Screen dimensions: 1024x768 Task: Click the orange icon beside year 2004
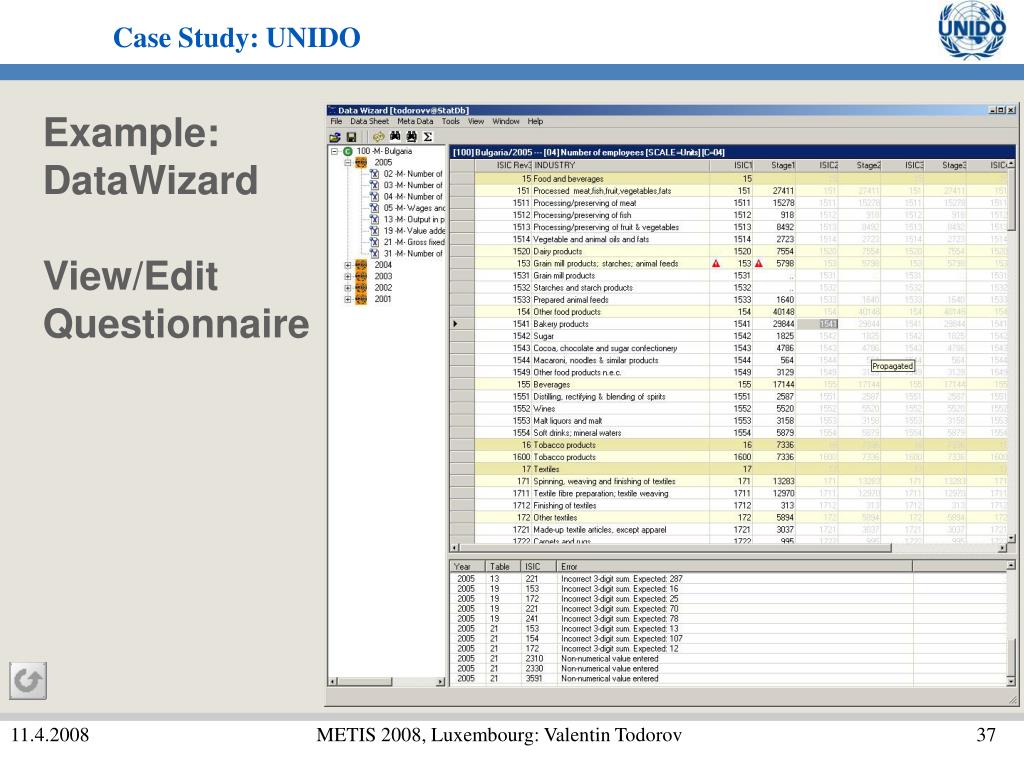click(360, 265)
